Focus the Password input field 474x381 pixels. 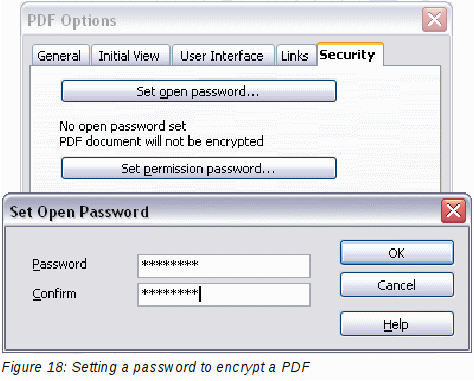click(x=224, y=266)
